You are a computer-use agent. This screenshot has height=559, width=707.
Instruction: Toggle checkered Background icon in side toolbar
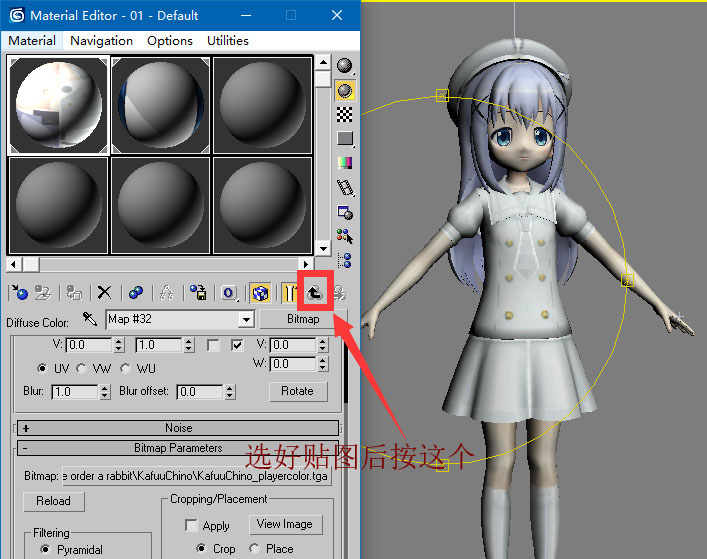pyautogui.click(x=345, y=114)
